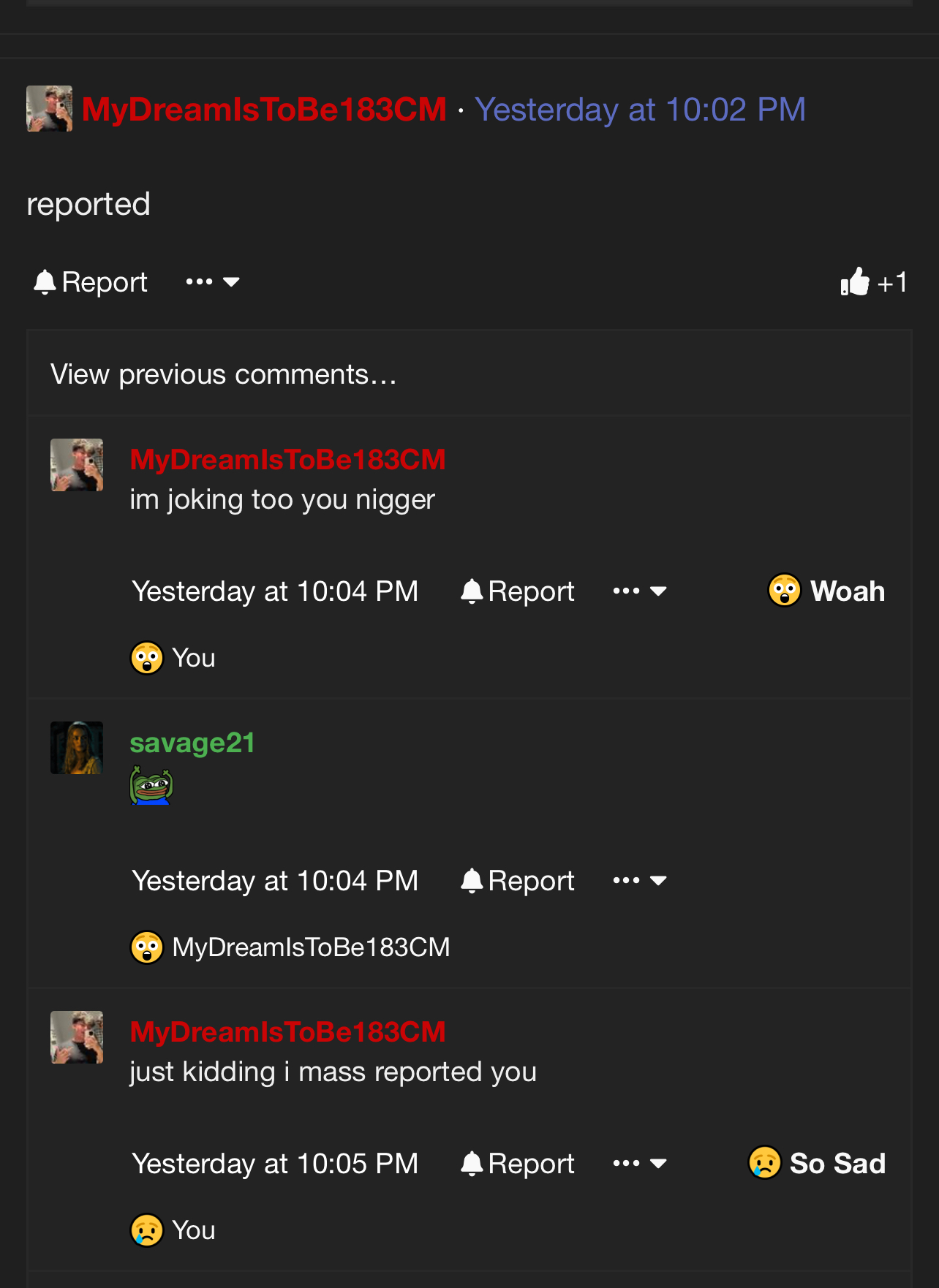Screen dimensions: 939x1288
Task: Click the main post author's avatar thumbnail
Action: click(49, 109)
